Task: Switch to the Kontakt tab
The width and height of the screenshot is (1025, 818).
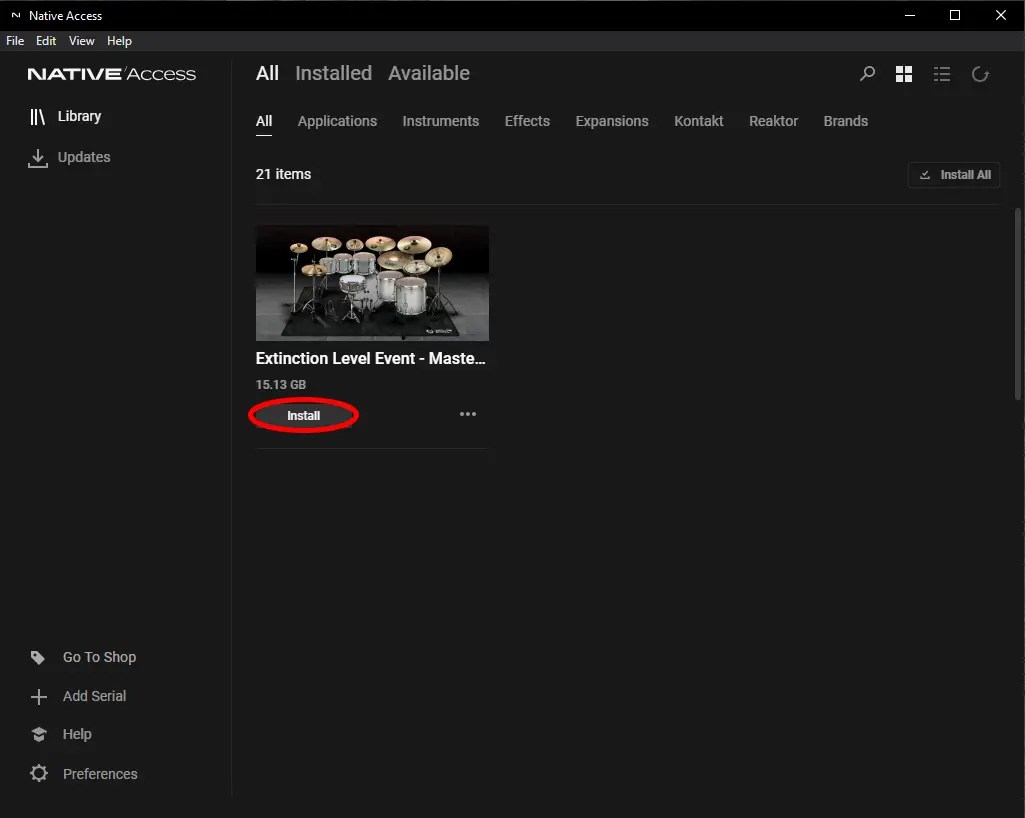Action: pos(698,121)
